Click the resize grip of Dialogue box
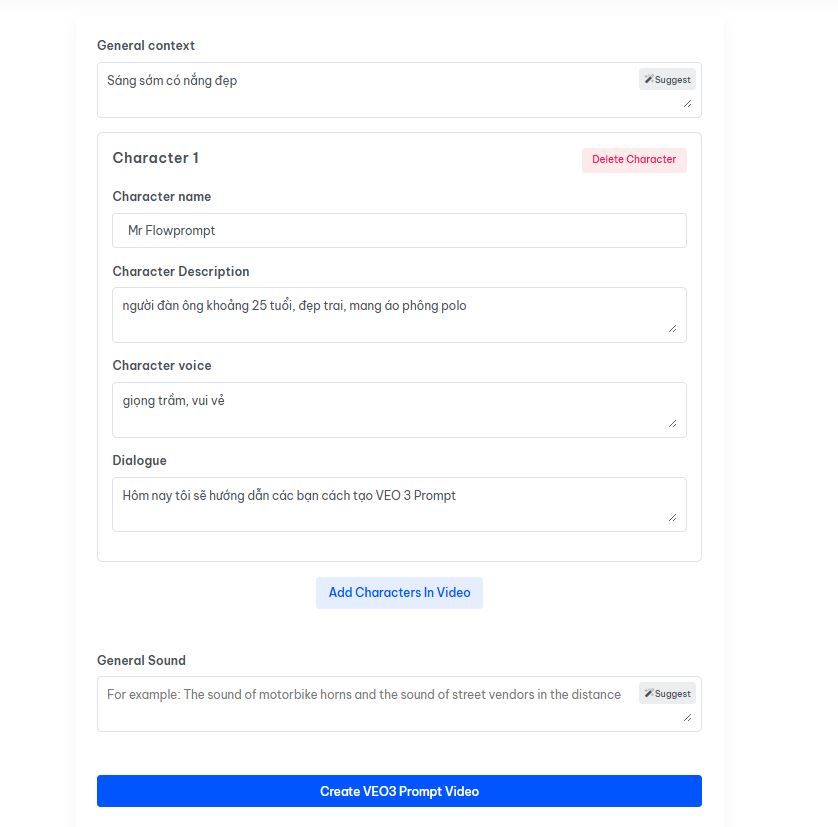The width and height of the screenshot is (838, 827). (x=672, y=518)
